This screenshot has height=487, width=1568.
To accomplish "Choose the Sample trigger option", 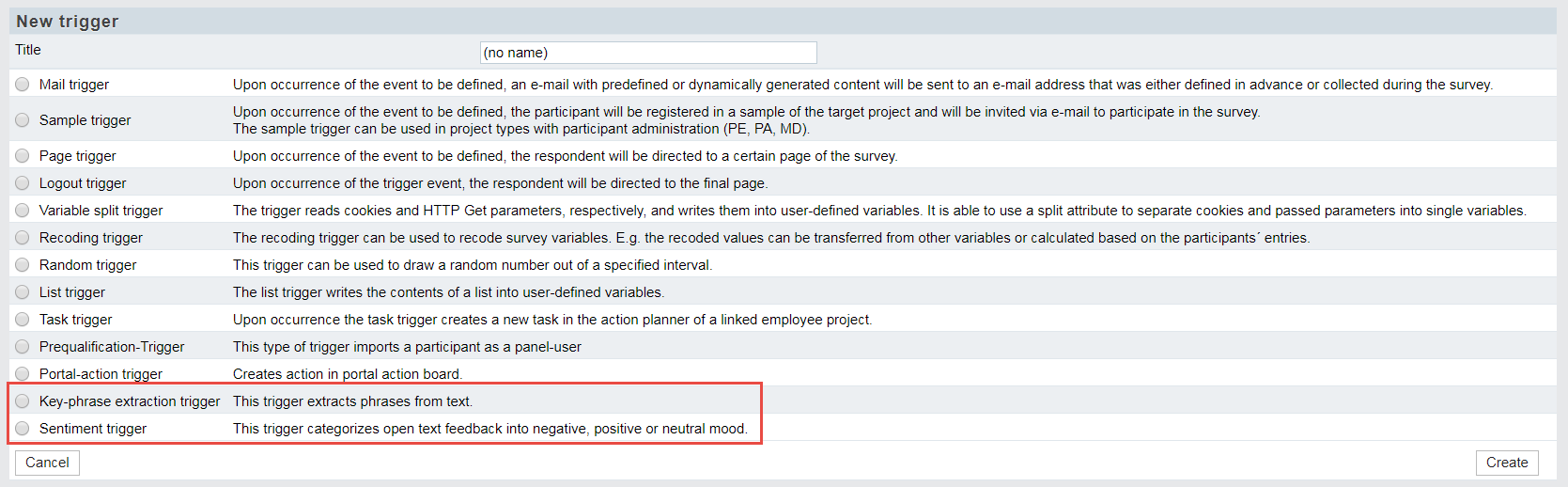I will pos(23,120).
